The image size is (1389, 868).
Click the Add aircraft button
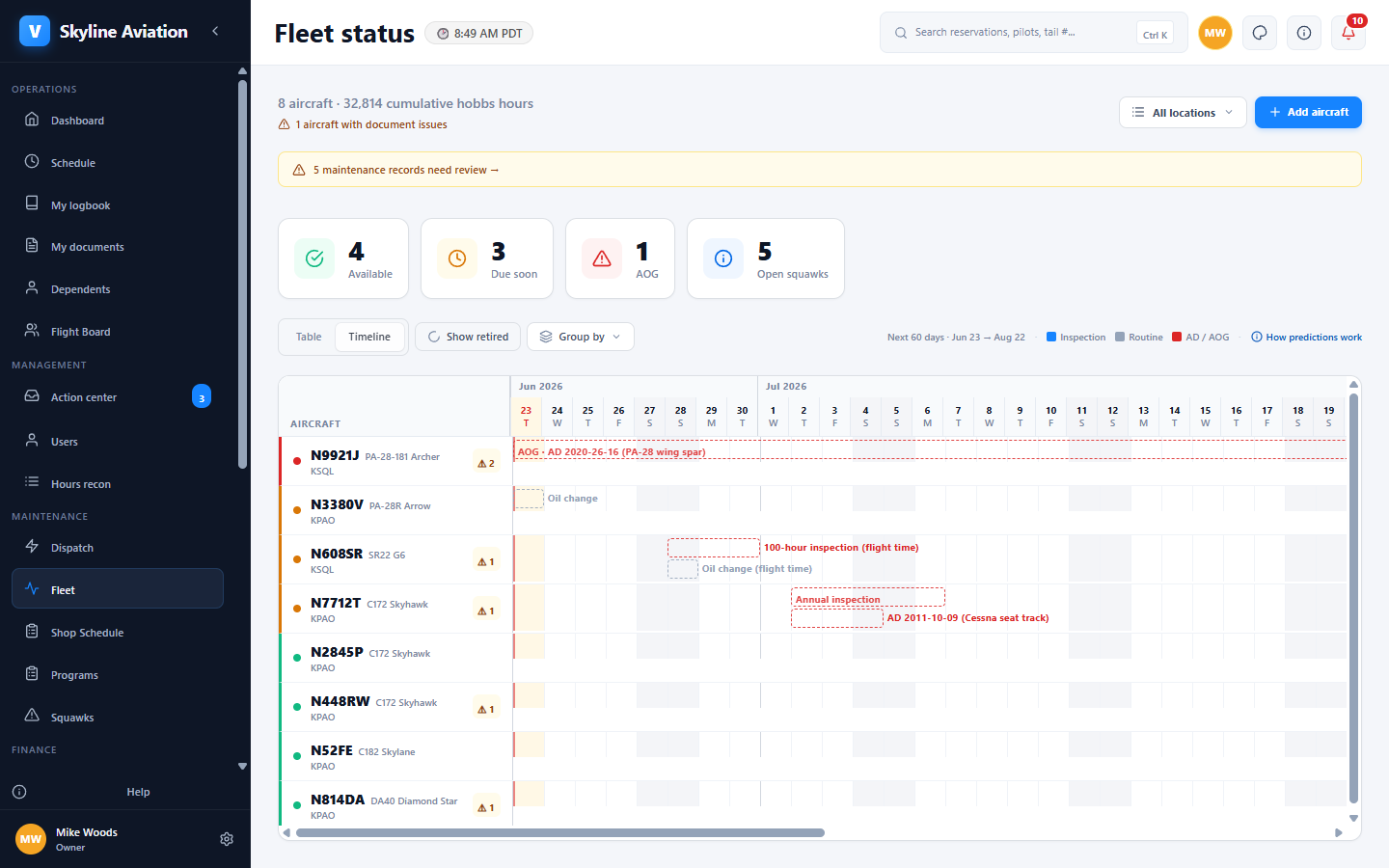click(x=1308, y=112)
